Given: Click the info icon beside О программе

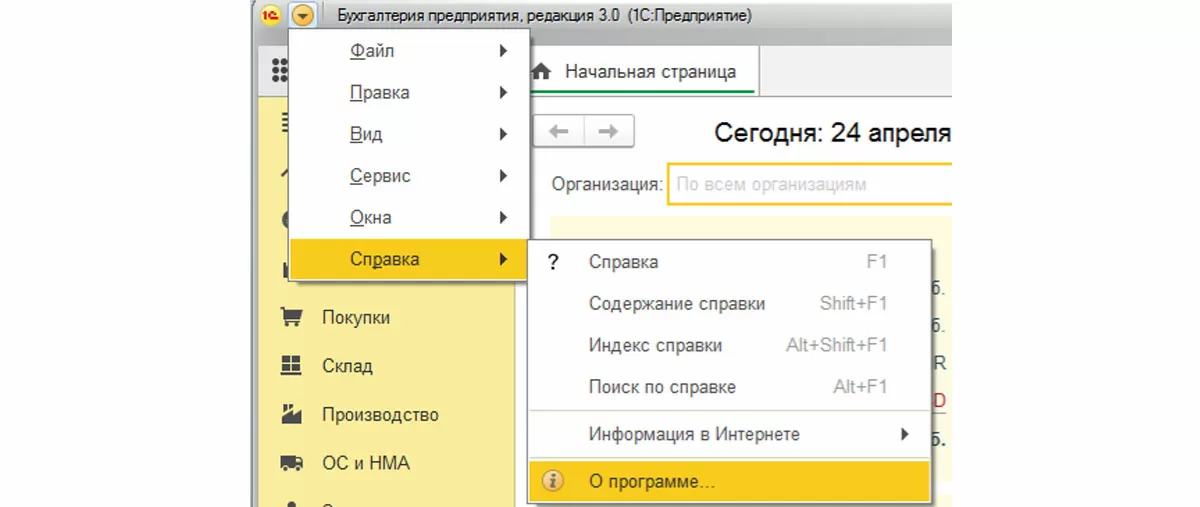Looking at the screenshot, I should [552, 481].
